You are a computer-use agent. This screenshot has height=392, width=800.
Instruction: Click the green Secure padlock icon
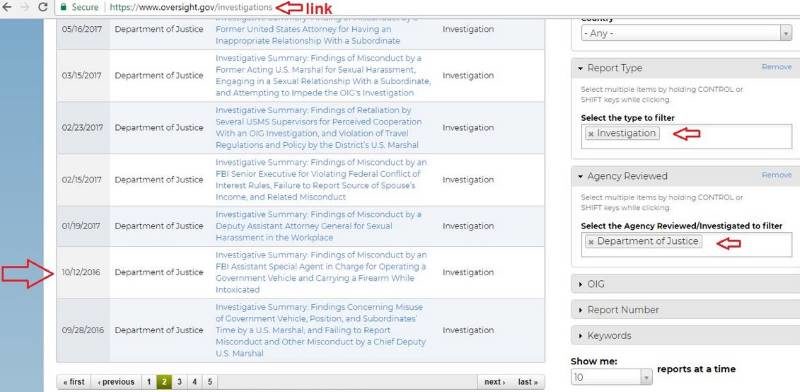pyautogui.click(x=63, y=7)
